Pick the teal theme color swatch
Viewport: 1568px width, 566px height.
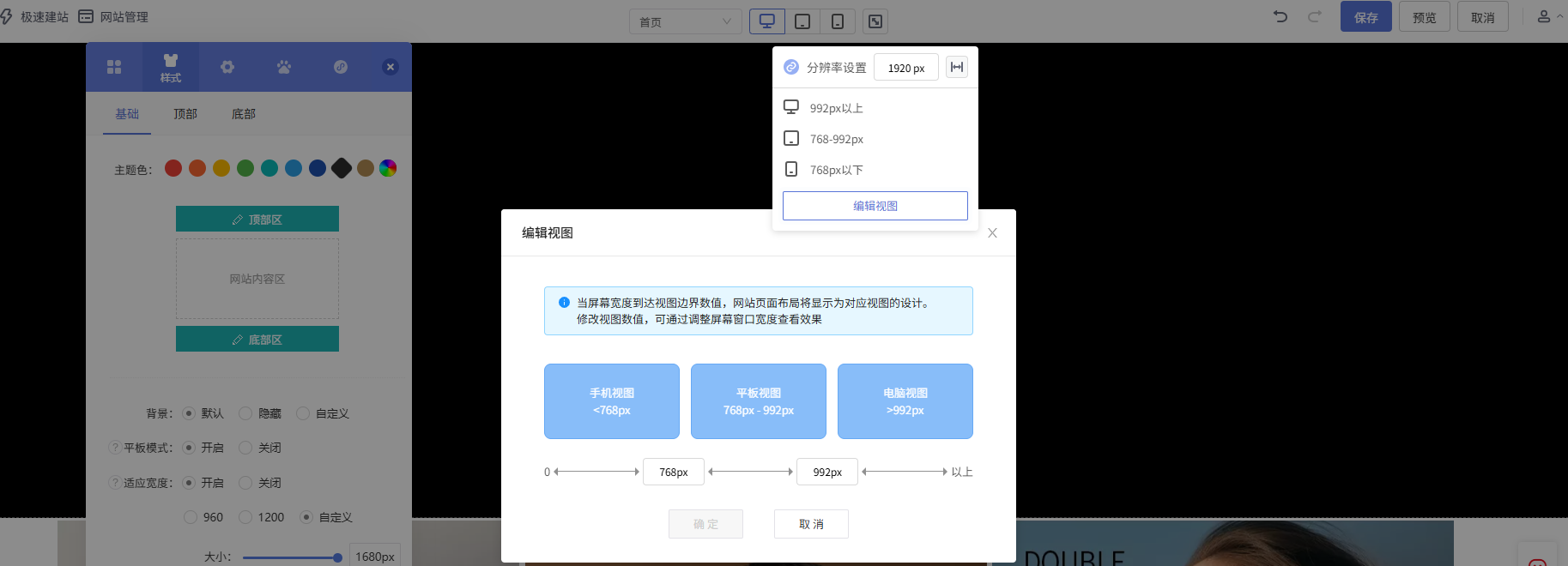click(x=269, y=168)
